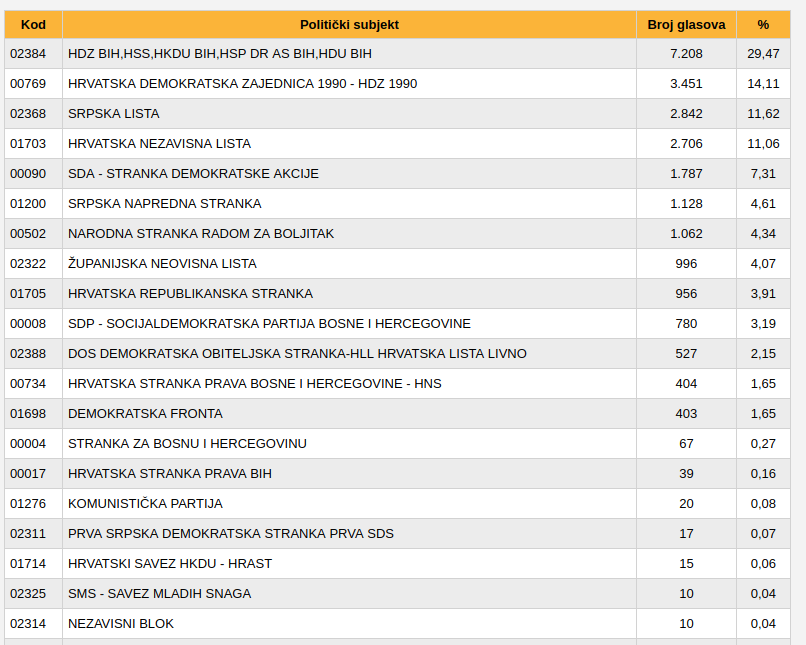Screen dimensions: 806x645
Task: Select "HRVATSKI SAVEZ HKDU - HRAST"
Action: [x=170, y=563]
